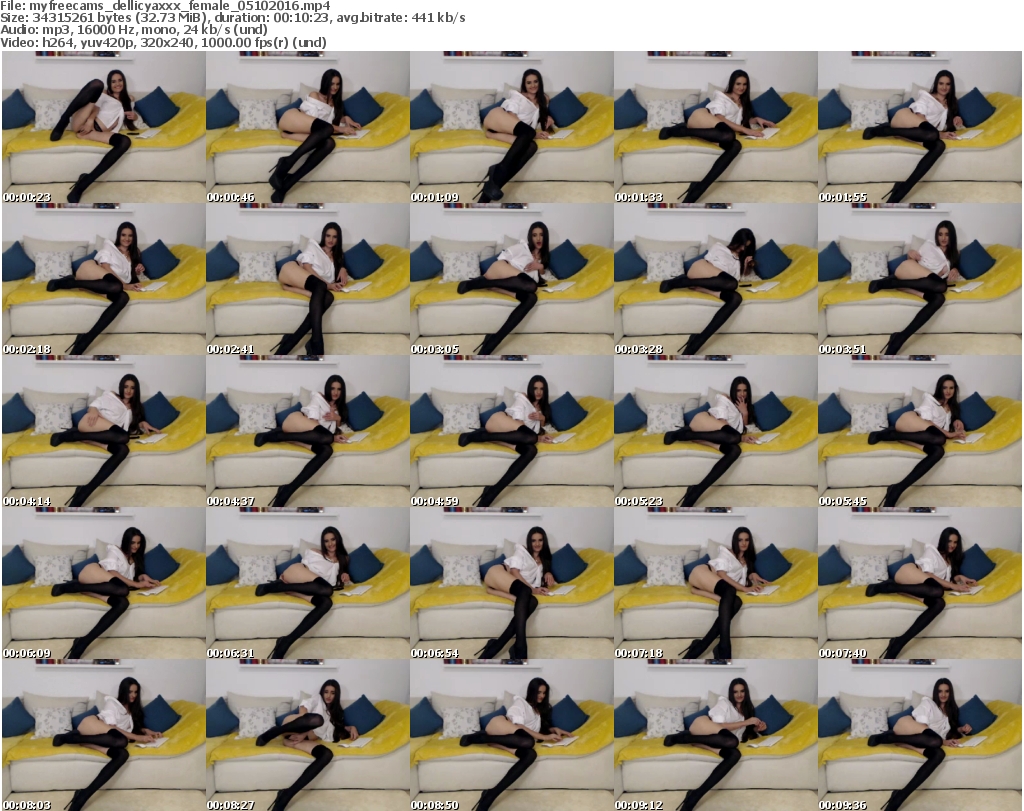The height and width of the screenshot is (811, 1024).
Task: Select the thumbnail at 00:02:18
Action: pos(103,280)
